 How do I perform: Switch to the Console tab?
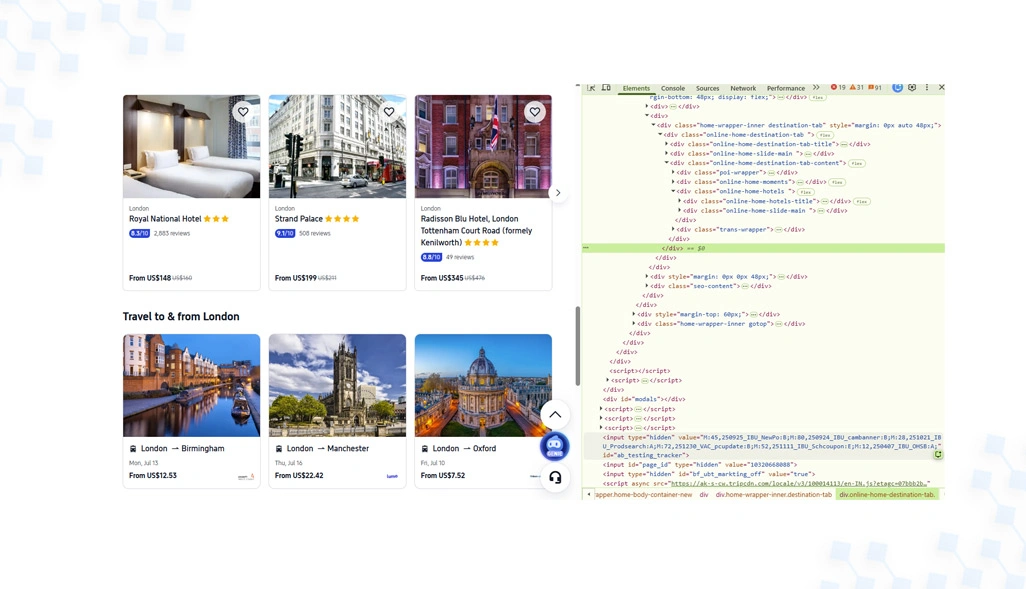pyautogui.click(x=673, y=88)
